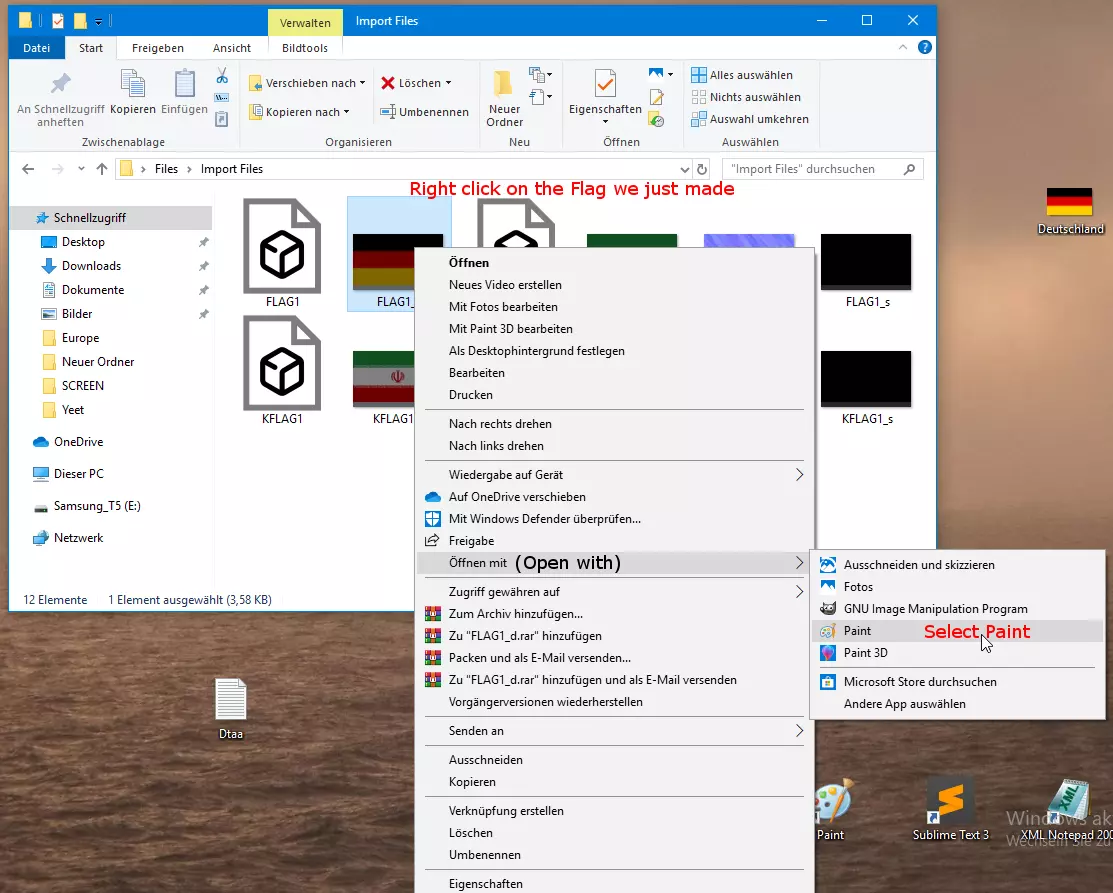1113x893 pixels.
Task: Open Kopieren nach dropdown
Action: (300, 111)
